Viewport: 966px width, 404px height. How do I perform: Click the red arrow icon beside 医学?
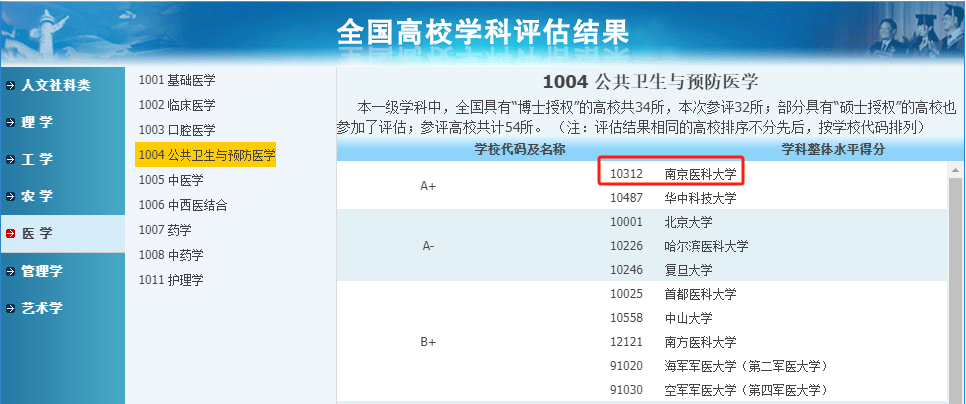point(10,233)
